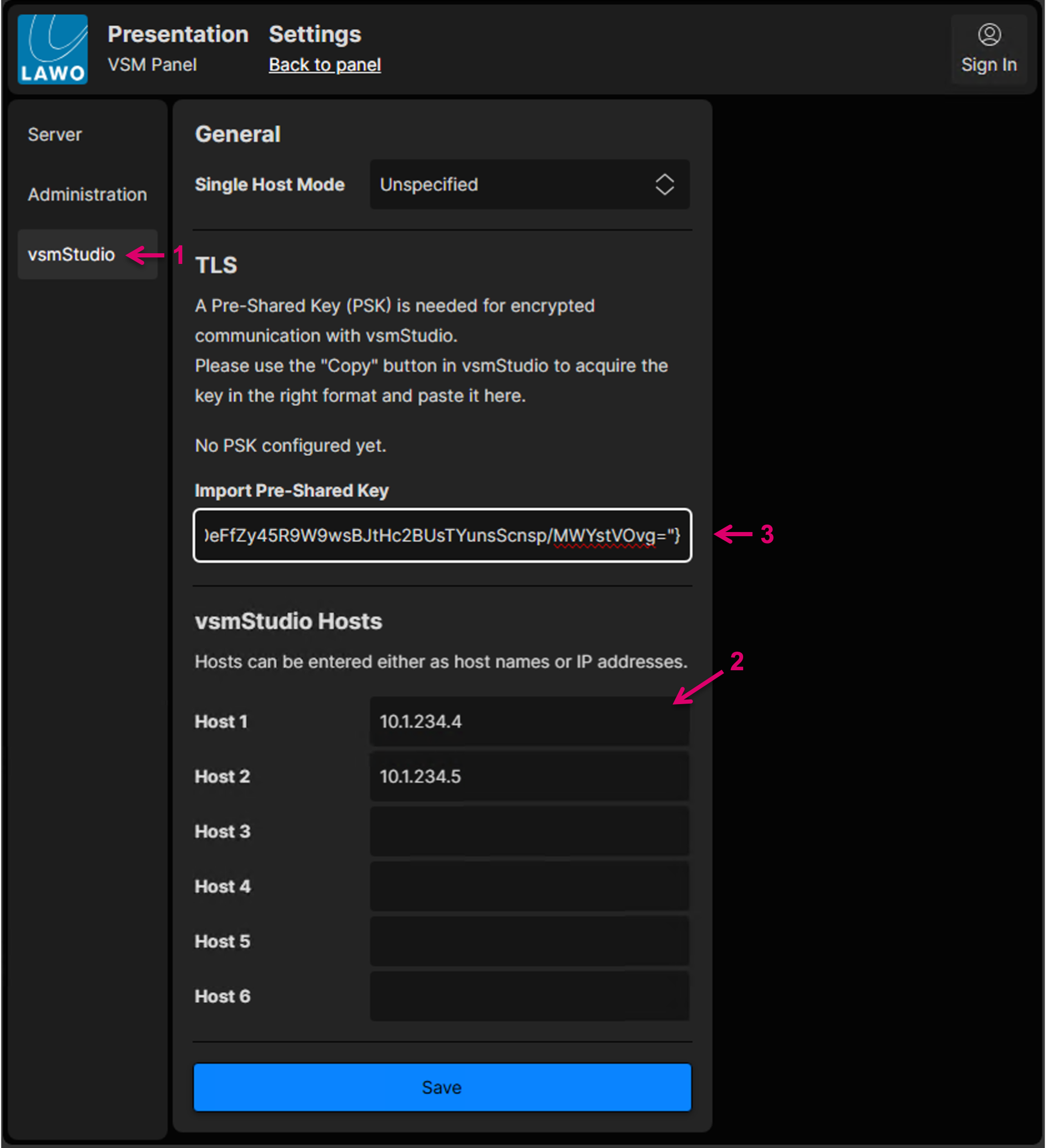Follow the Back to panel link
This screenshot has width=1046, height=1148.
[325, 65]
